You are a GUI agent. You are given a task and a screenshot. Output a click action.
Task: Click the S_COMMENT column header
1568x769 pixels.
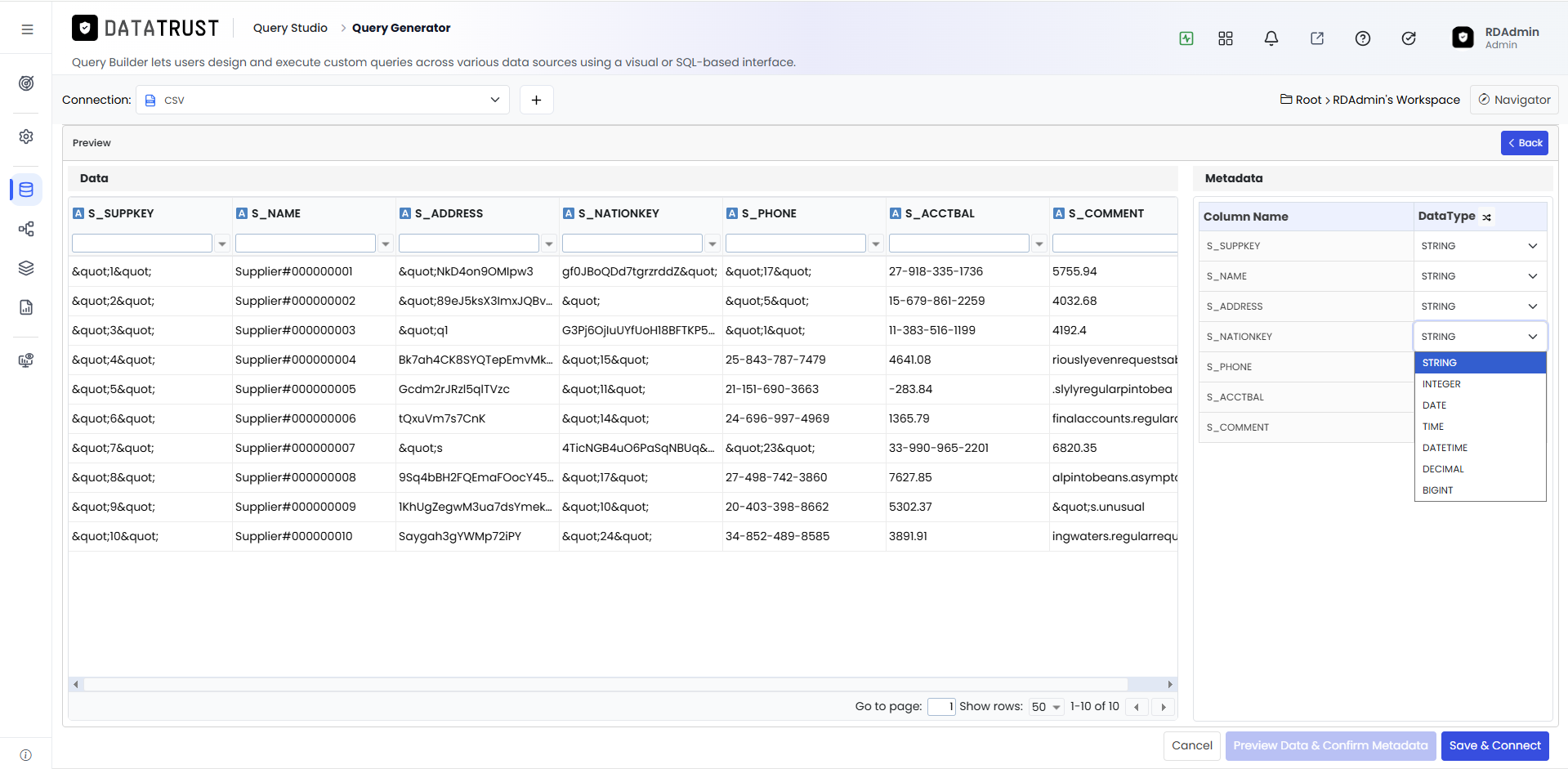[1106, 213]
